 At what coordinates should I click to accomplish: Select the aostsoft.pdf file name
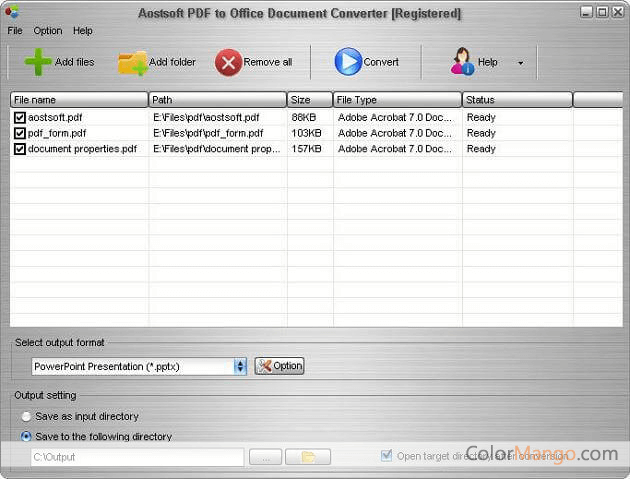point(55,117)
